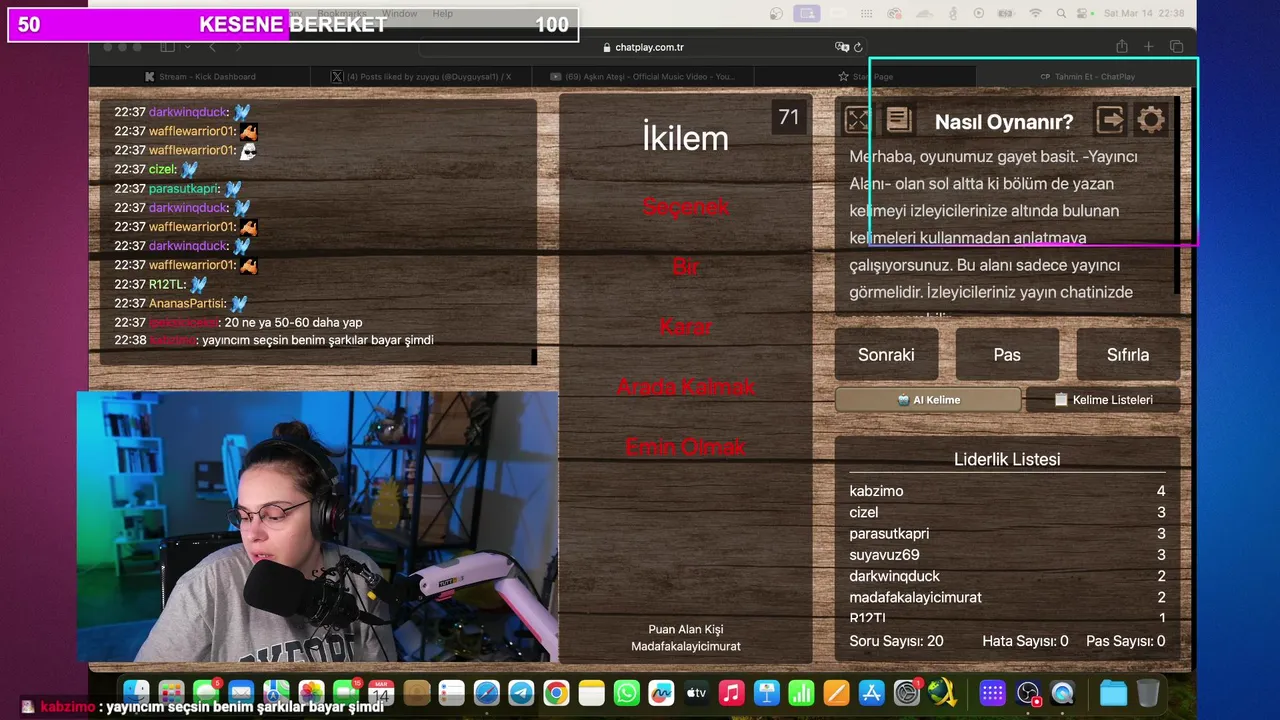The height and width of the screenshot is (720, 1280).
Task: Click the Sıfırla button
Action: [1128, 355]
